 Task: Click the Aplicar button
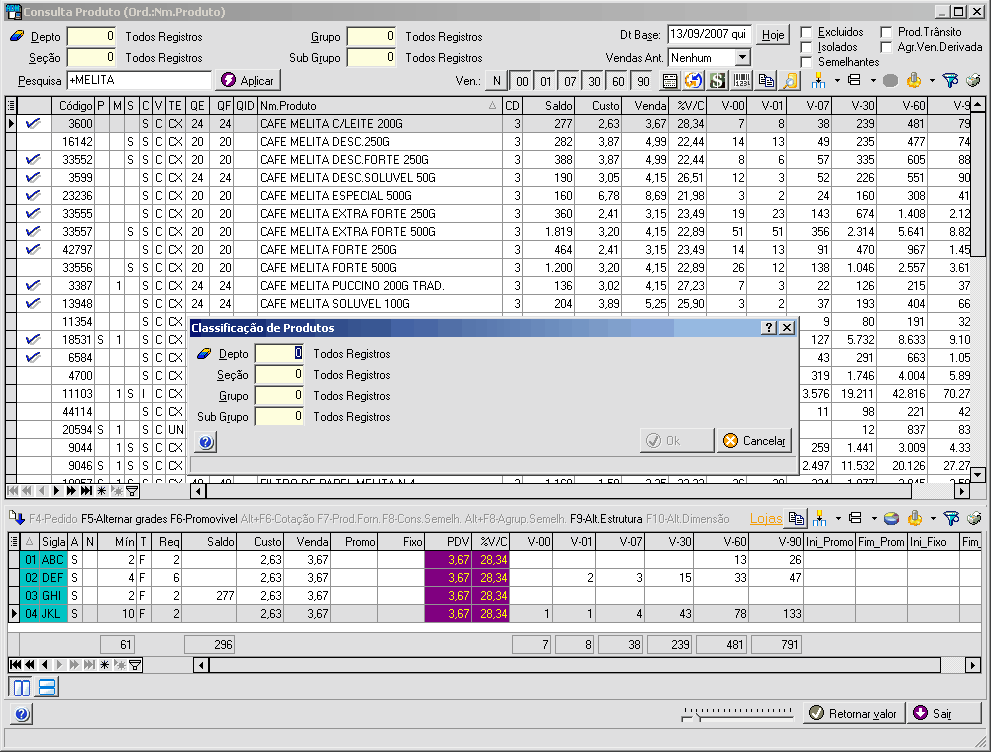pyautogui.click(x=248, y=80)
